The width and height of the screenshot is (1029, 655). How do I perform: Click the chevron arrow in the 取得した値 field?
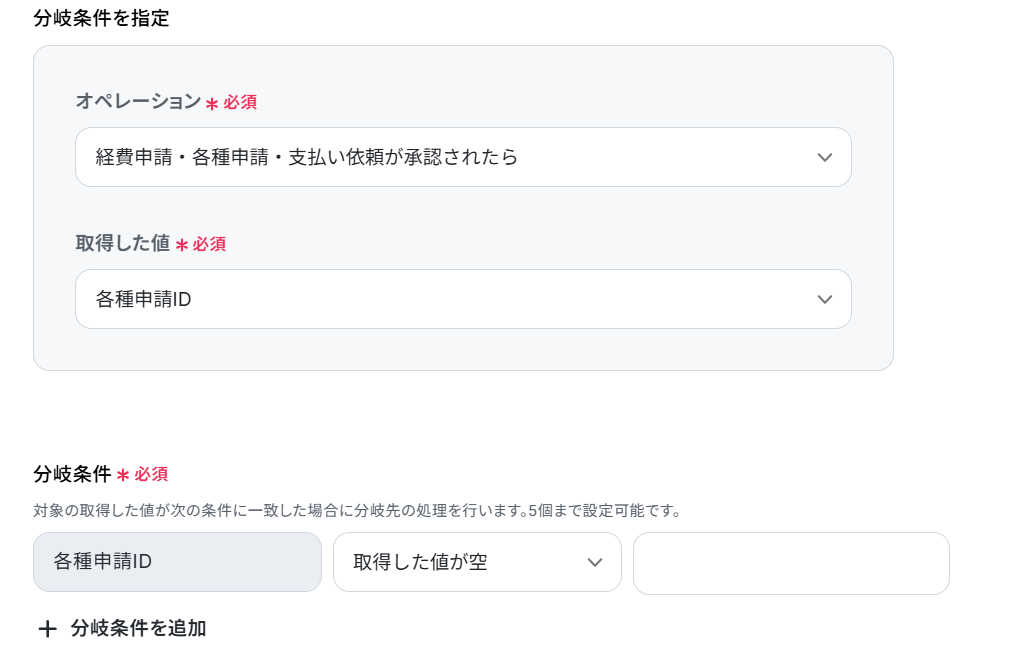825,299
